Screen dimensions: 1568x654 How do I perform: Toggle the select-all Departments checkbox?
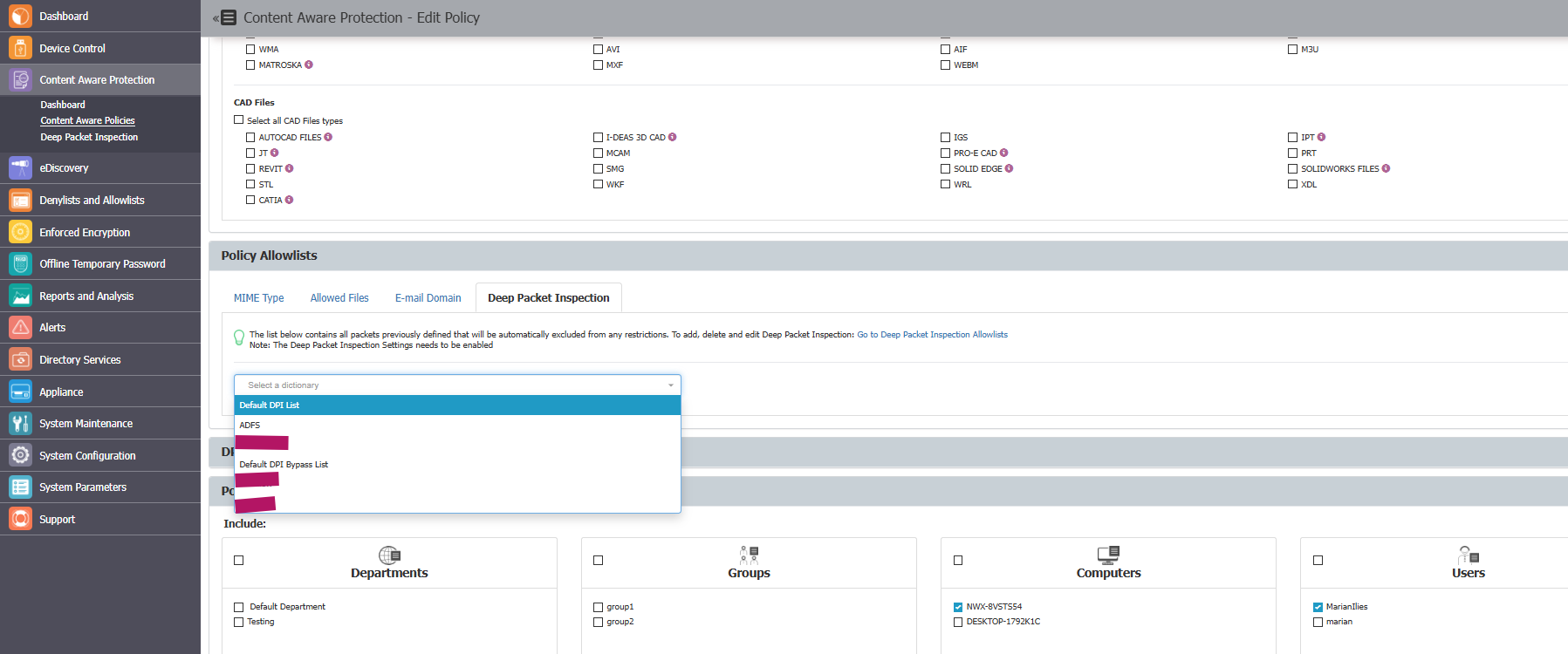[238, 560]
